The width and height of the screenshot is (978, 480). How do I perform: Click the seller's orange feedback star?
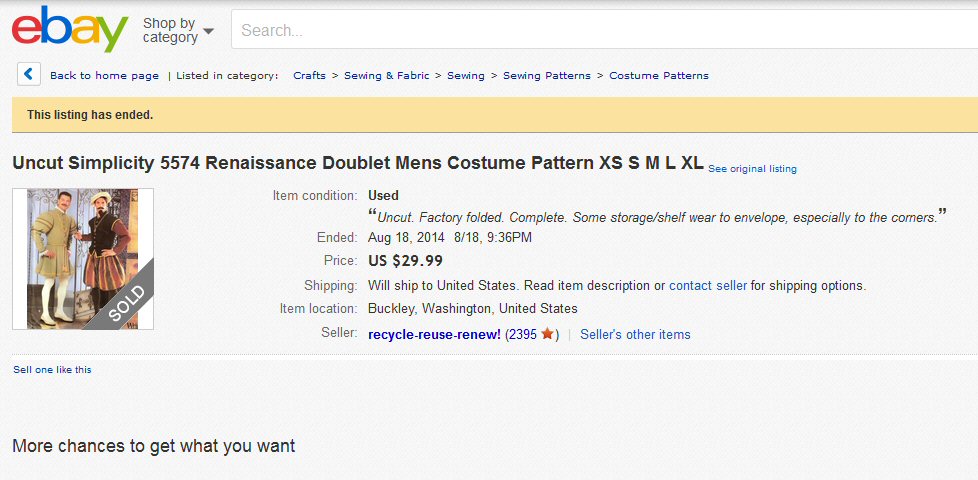pos(547,334)
